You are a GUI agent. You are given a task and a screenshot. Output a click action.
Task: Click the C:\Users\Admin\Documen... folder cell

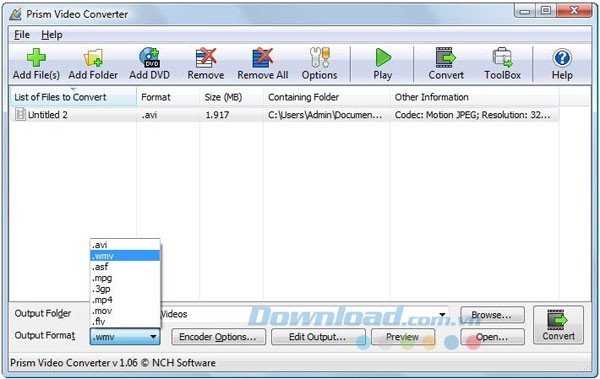pyautogui.click(x=325, y=114)
